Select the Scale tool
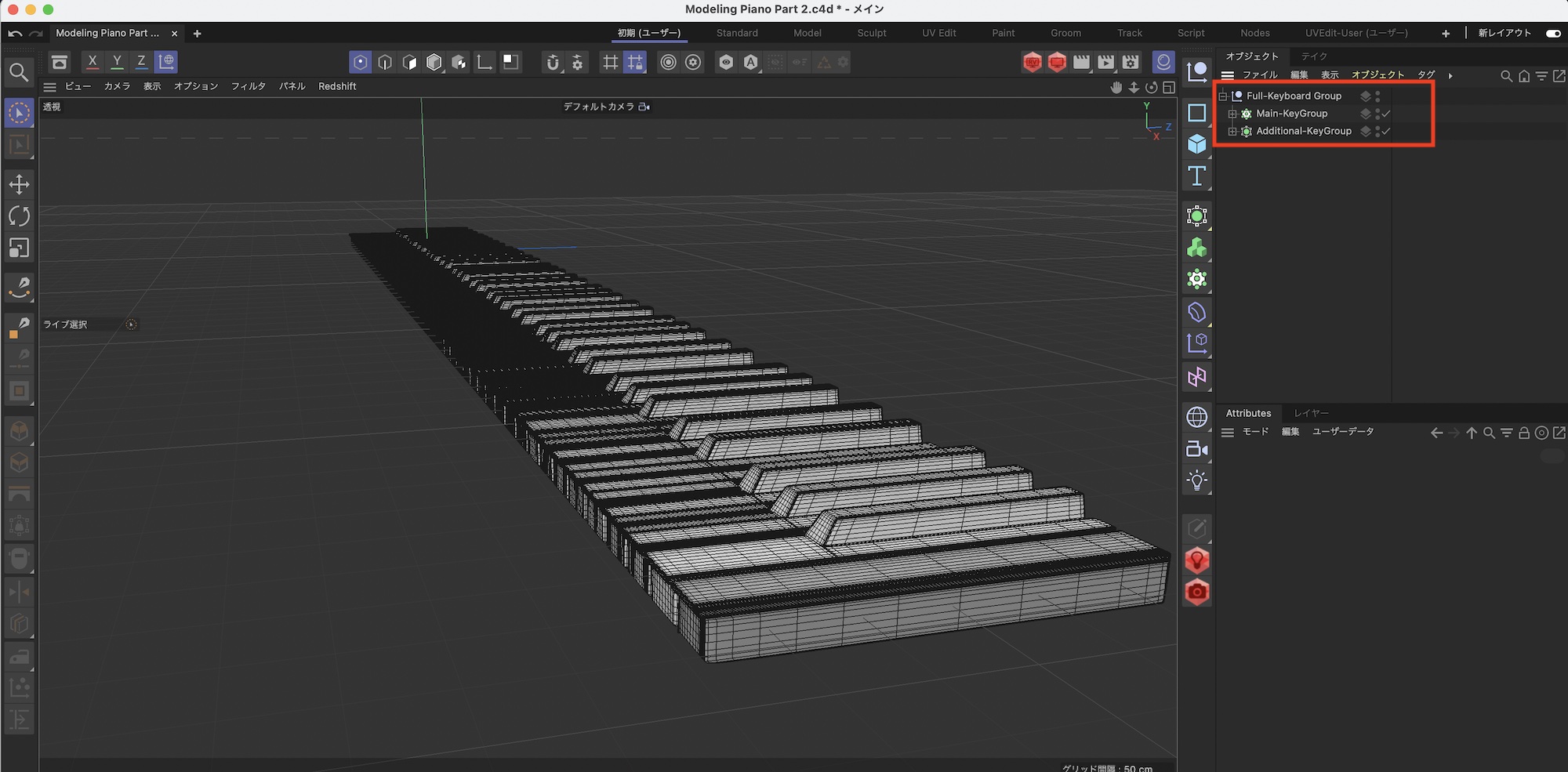The width and height of the screenshot is (1568, 772). tap(19, 248)
